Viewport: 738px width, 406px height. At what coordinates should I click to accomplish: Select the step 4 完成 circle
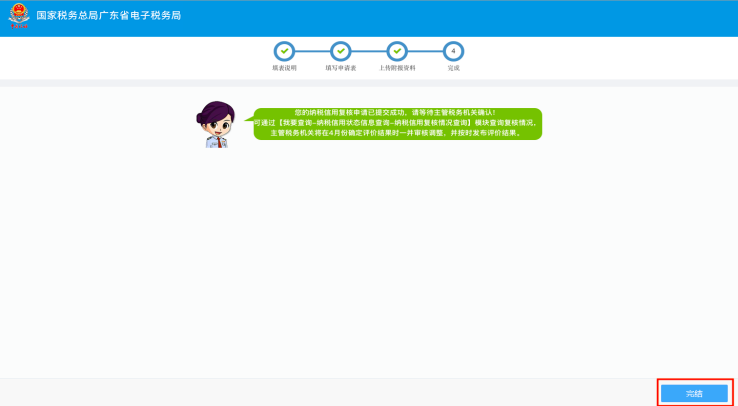(x=453, y=51)
